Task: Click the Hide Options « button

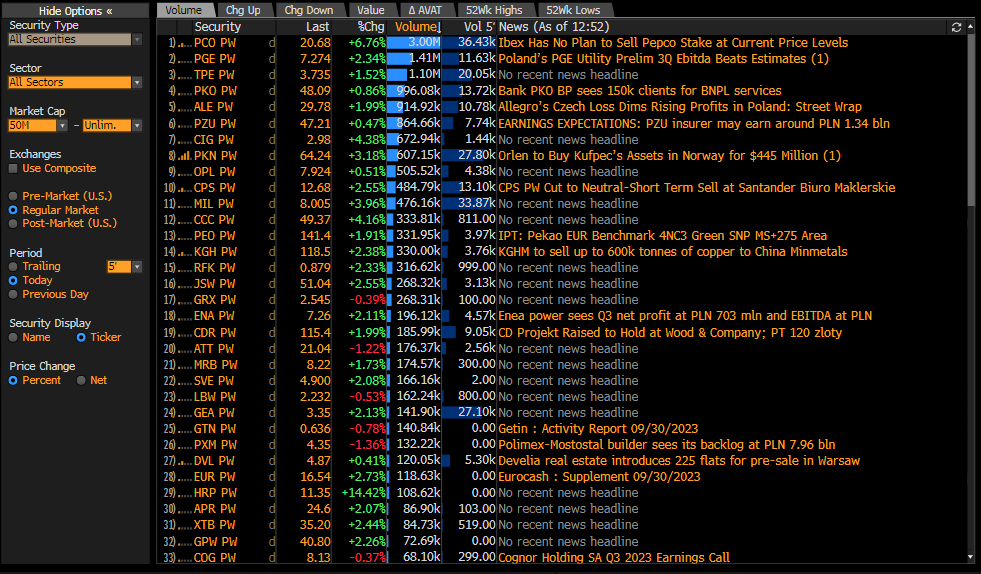Action: point(75,11)
